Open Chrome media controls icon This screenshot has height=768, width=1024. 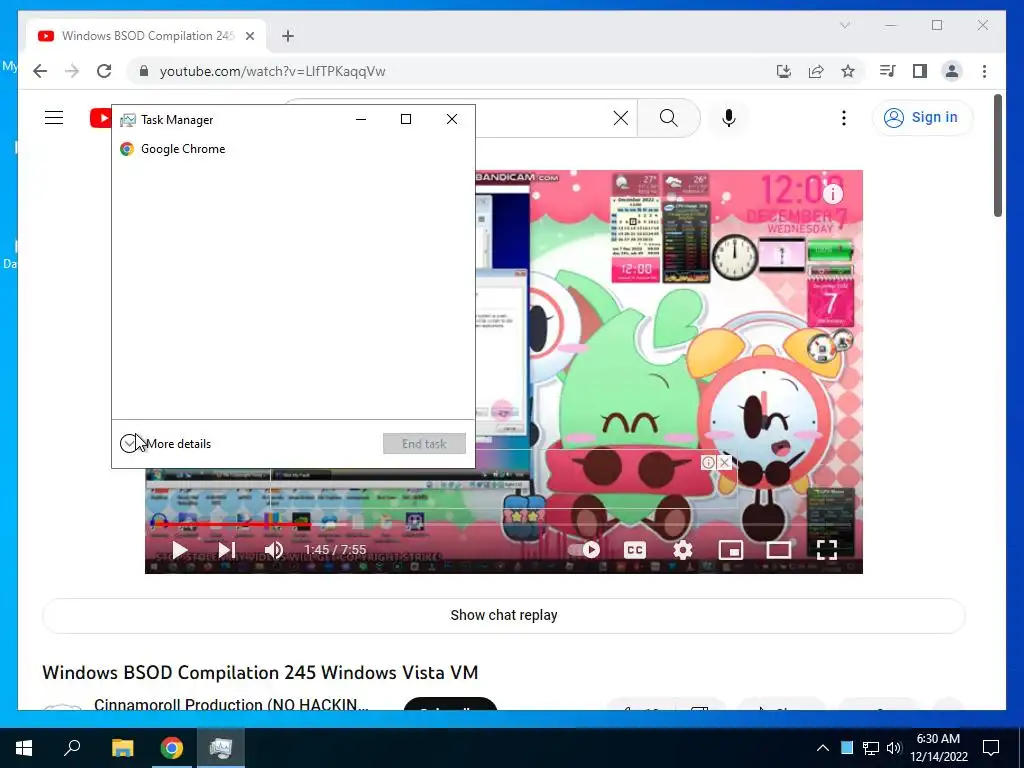click(x=888, y=71)
